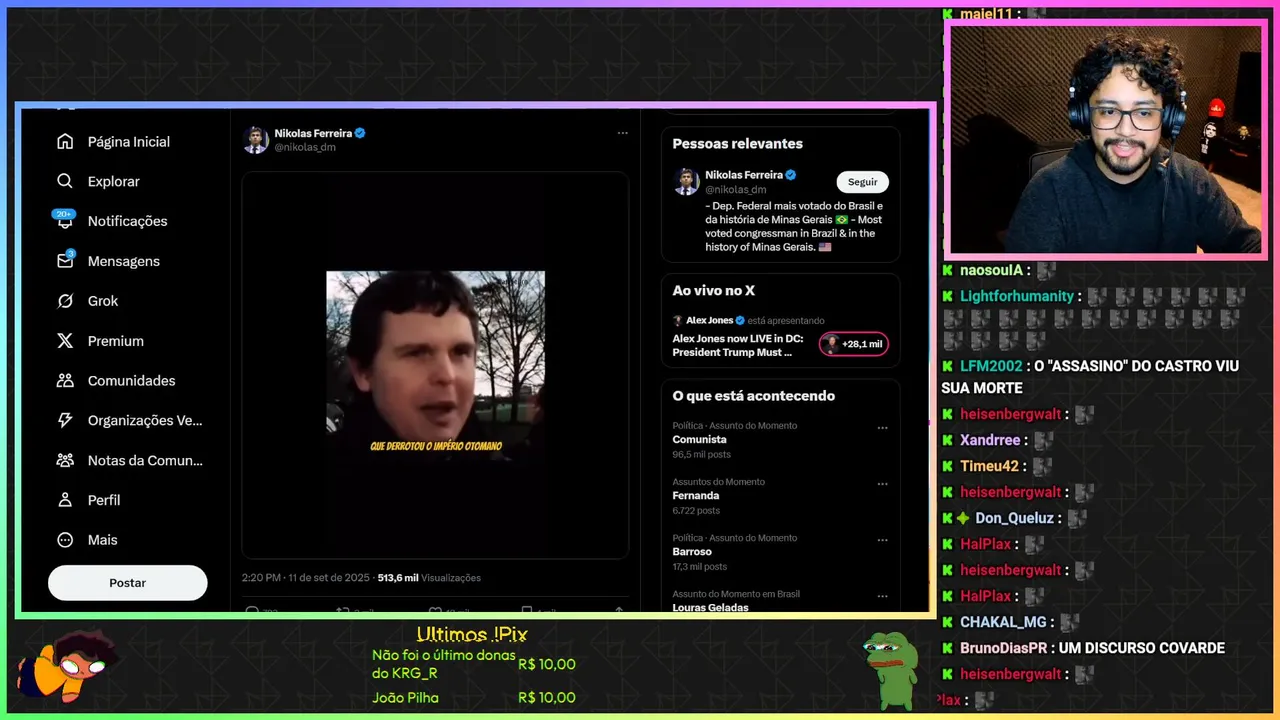
Task: Click chat username CHAKAL_MG
Action: coord(1003,622)
